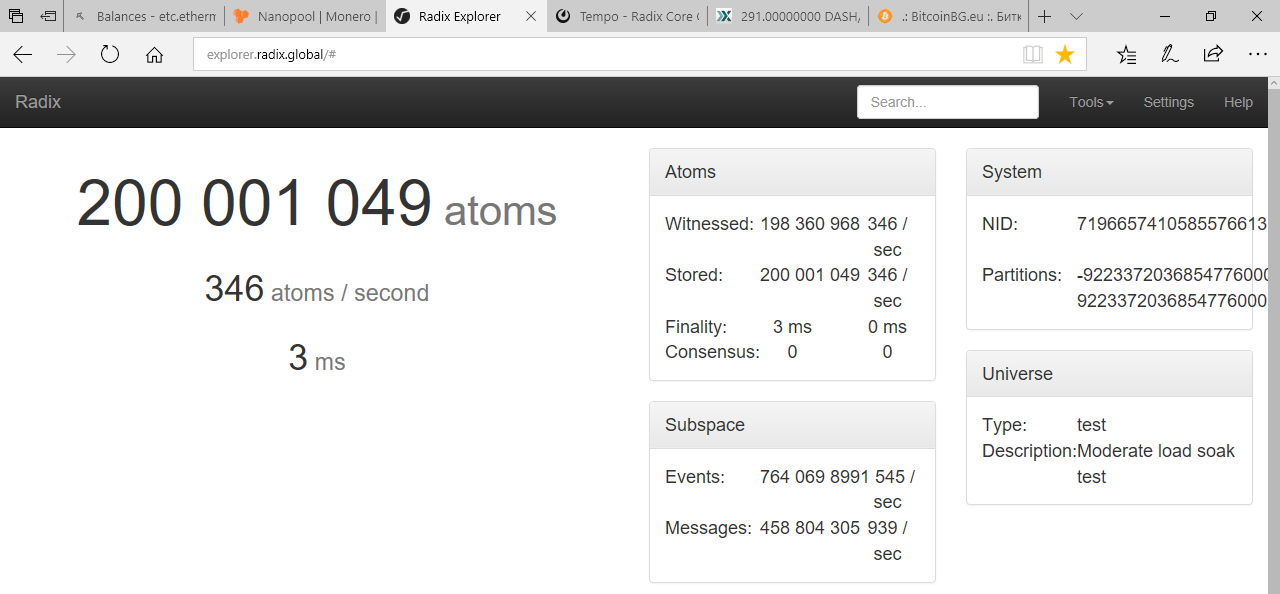Click the "Messages:" label in Subspace

[708, 528]
